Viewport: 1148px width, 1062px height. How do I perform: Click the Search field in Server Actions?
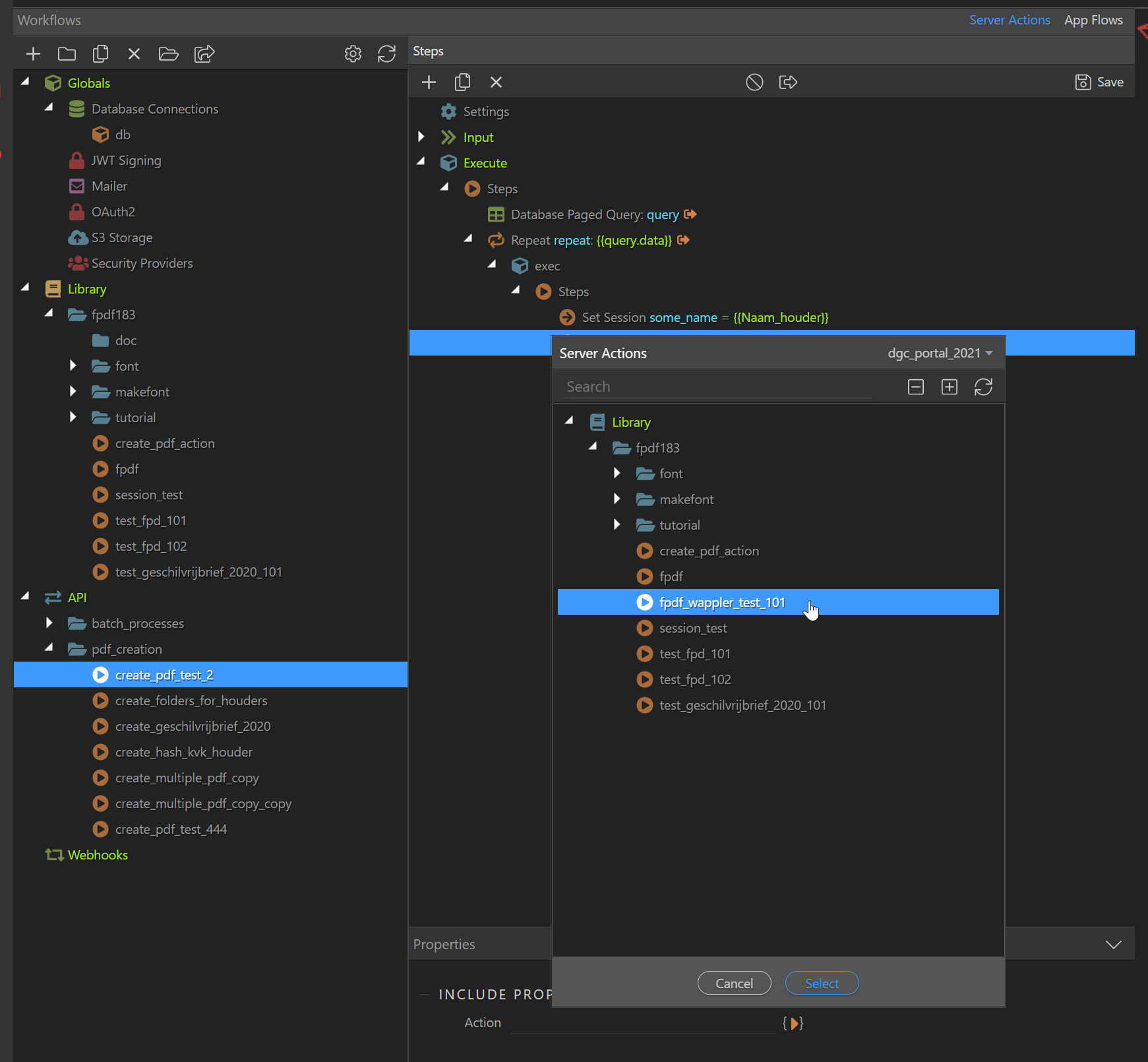coord(717,387)
